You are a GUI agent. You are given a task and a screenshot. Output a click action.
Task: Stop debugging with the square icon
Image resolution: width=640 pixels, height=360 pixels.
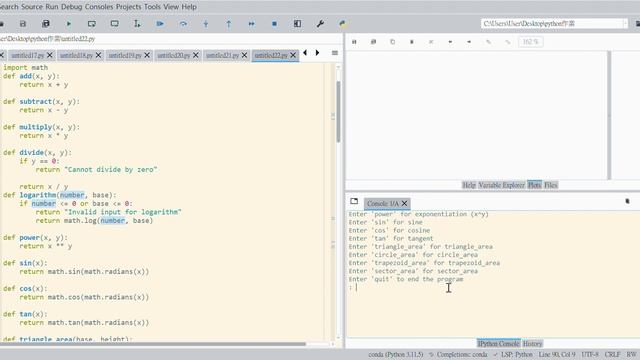(274, 24)
